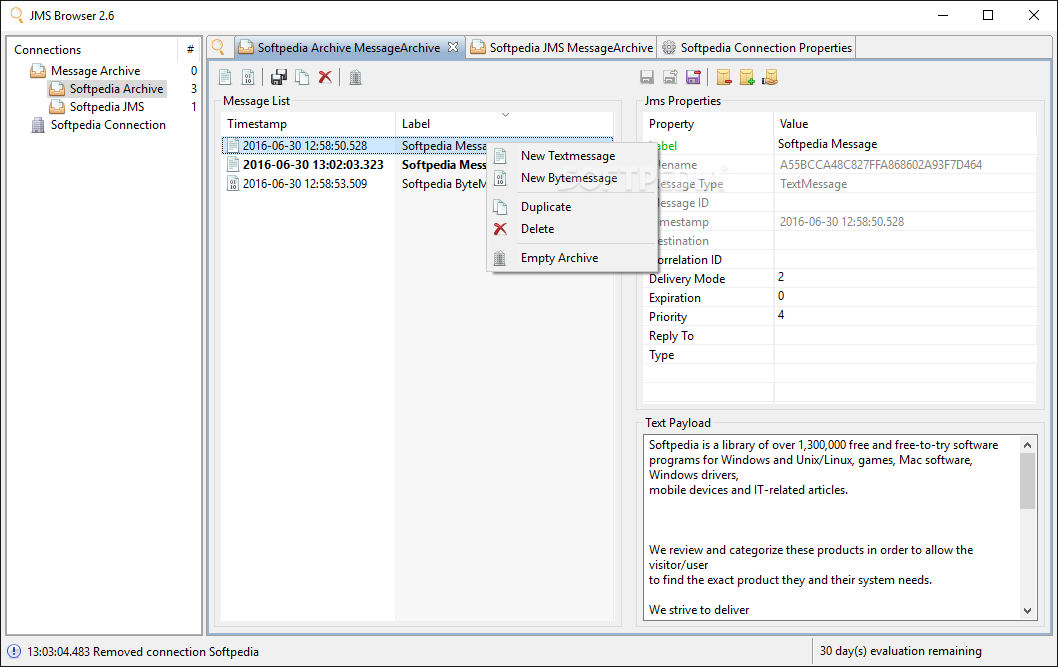The height and width of the screenshot is (667, 1058).
Task: Click 30 day(s) evaluation remaining status text
Action: coord(900,651)
